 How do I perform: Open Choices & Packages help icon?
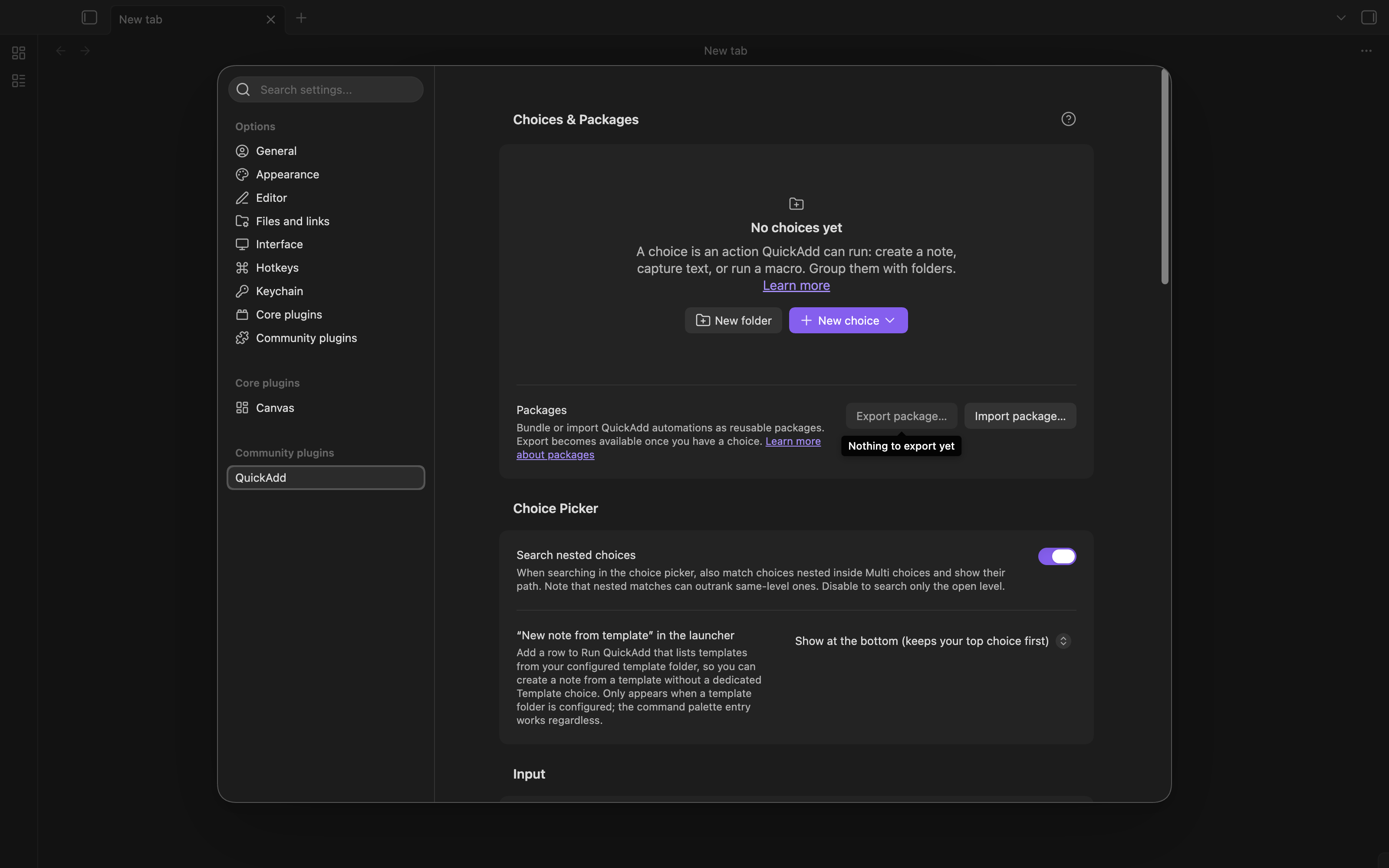click(1068, 119)
